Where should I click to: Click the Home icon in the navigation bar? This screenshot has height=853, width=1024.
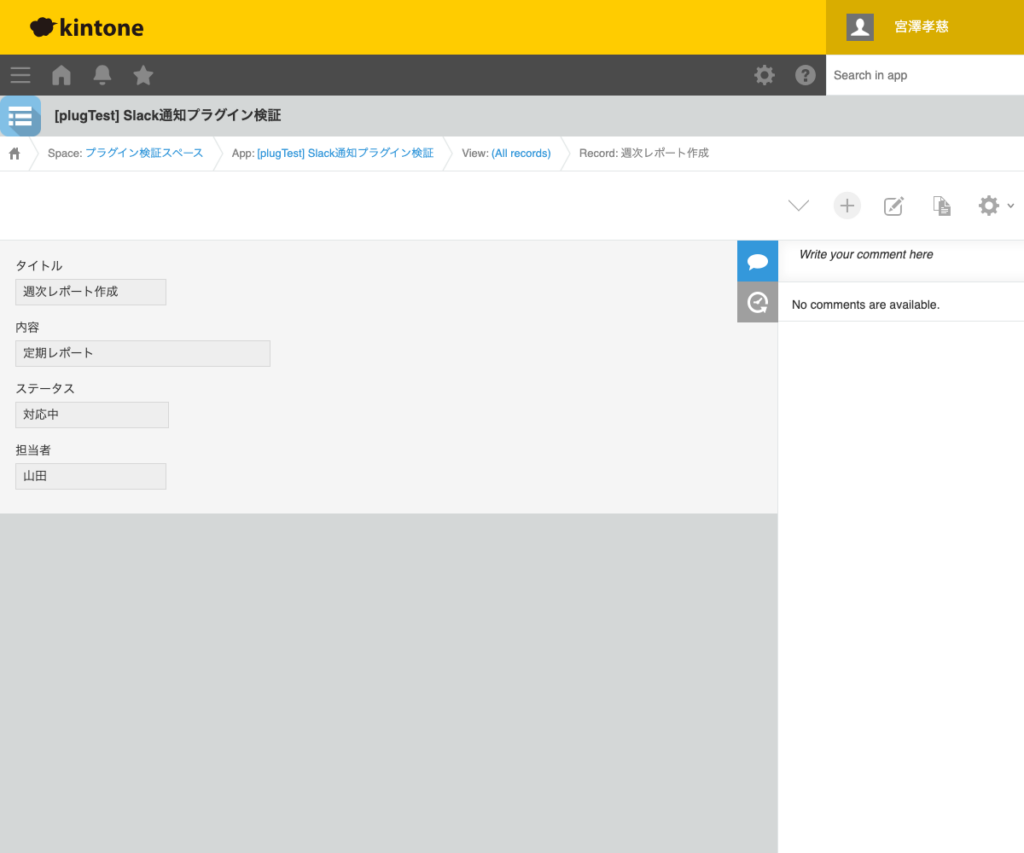tap(60, 75)
